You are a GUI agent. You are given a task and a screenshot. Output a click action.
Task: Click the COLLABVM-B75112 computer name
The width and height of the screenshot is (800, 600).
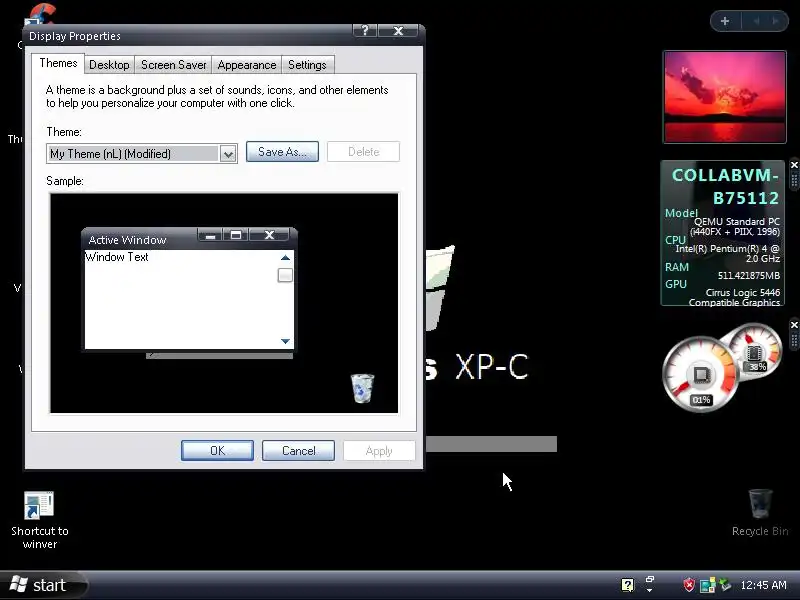(x=726, y=186)
